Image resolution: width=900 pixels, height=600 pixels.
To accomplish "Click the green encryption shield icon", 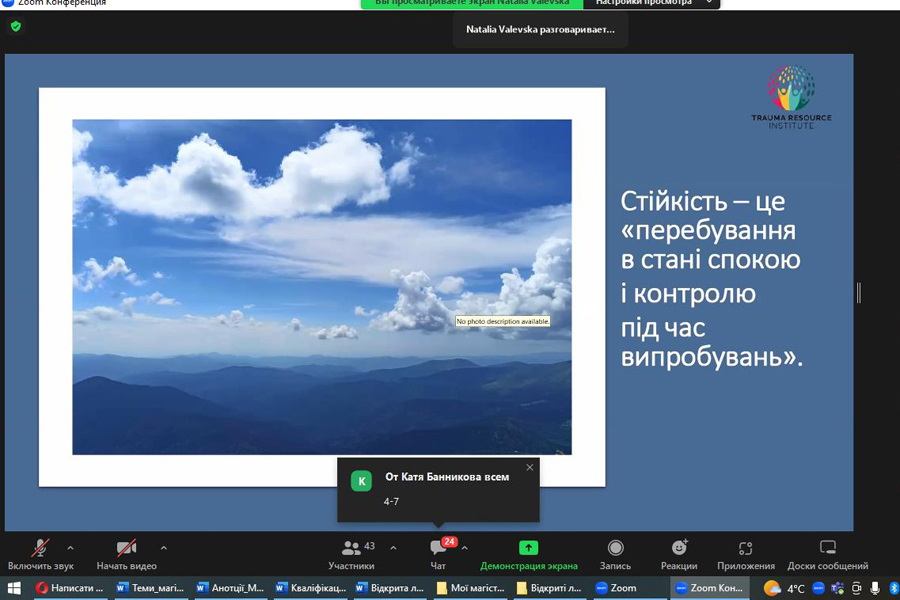I will pyautogui.click(x=16, y=27).
